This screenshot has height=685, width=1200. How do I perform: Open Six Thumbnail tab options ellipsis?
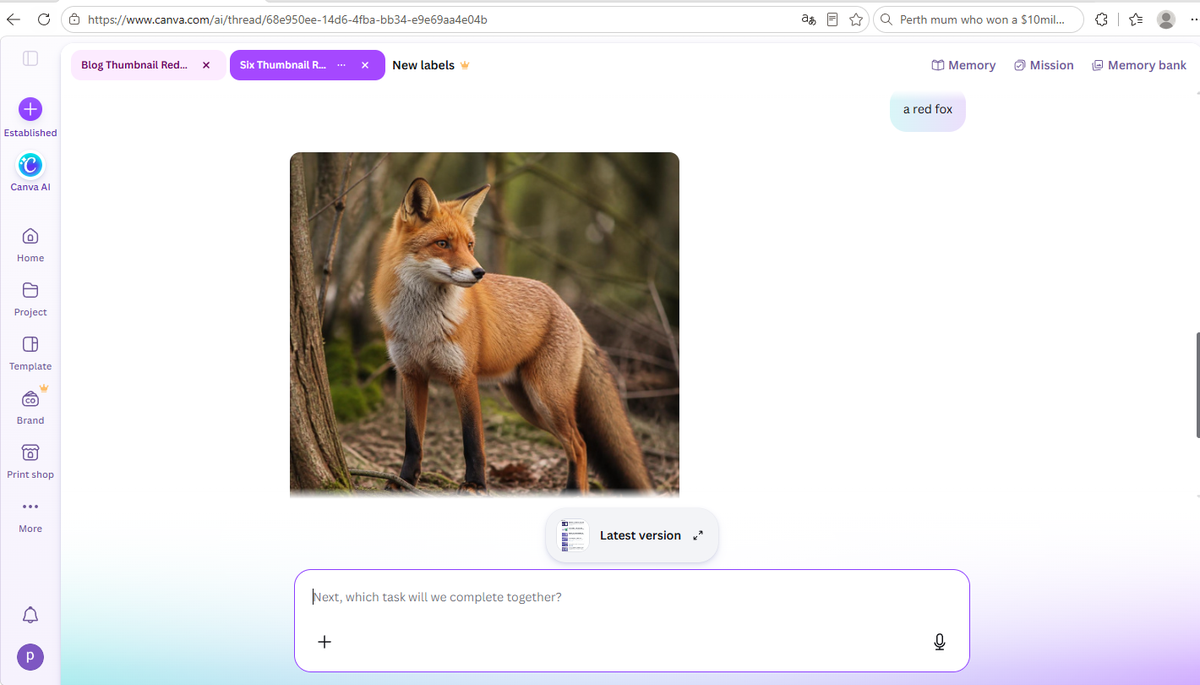click(342, 65)
